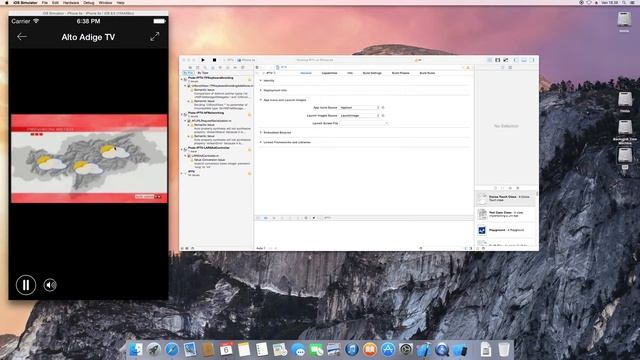The height and width of the screenshot is (360, 640).
Task: Open the quick help inspector tab icon
Action: [510, 67]
